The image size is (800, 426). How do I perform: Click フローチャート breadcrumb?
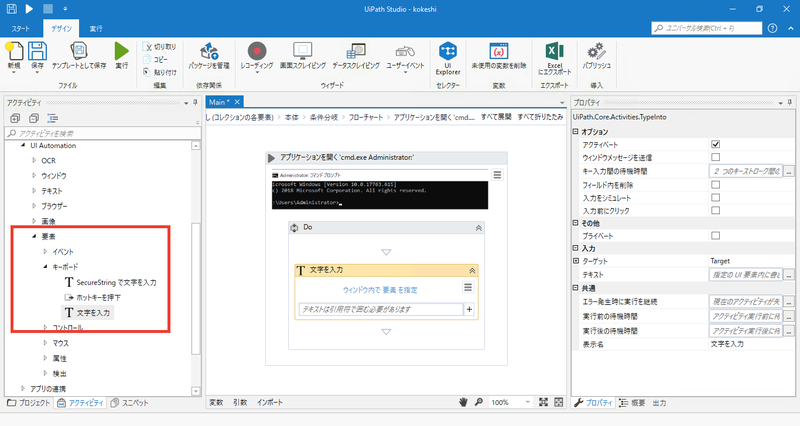365,117
